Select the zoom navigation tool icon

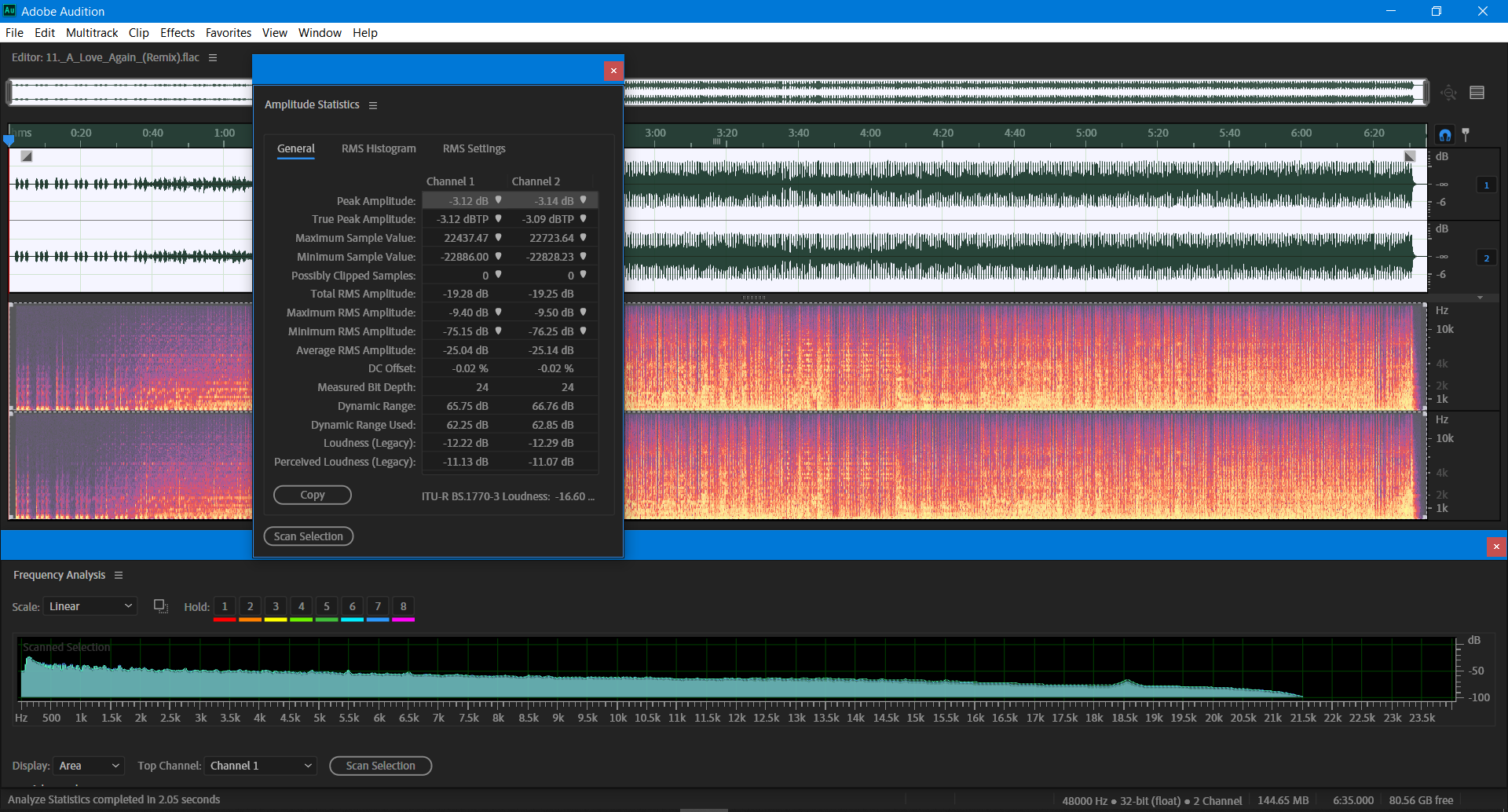1449,92
